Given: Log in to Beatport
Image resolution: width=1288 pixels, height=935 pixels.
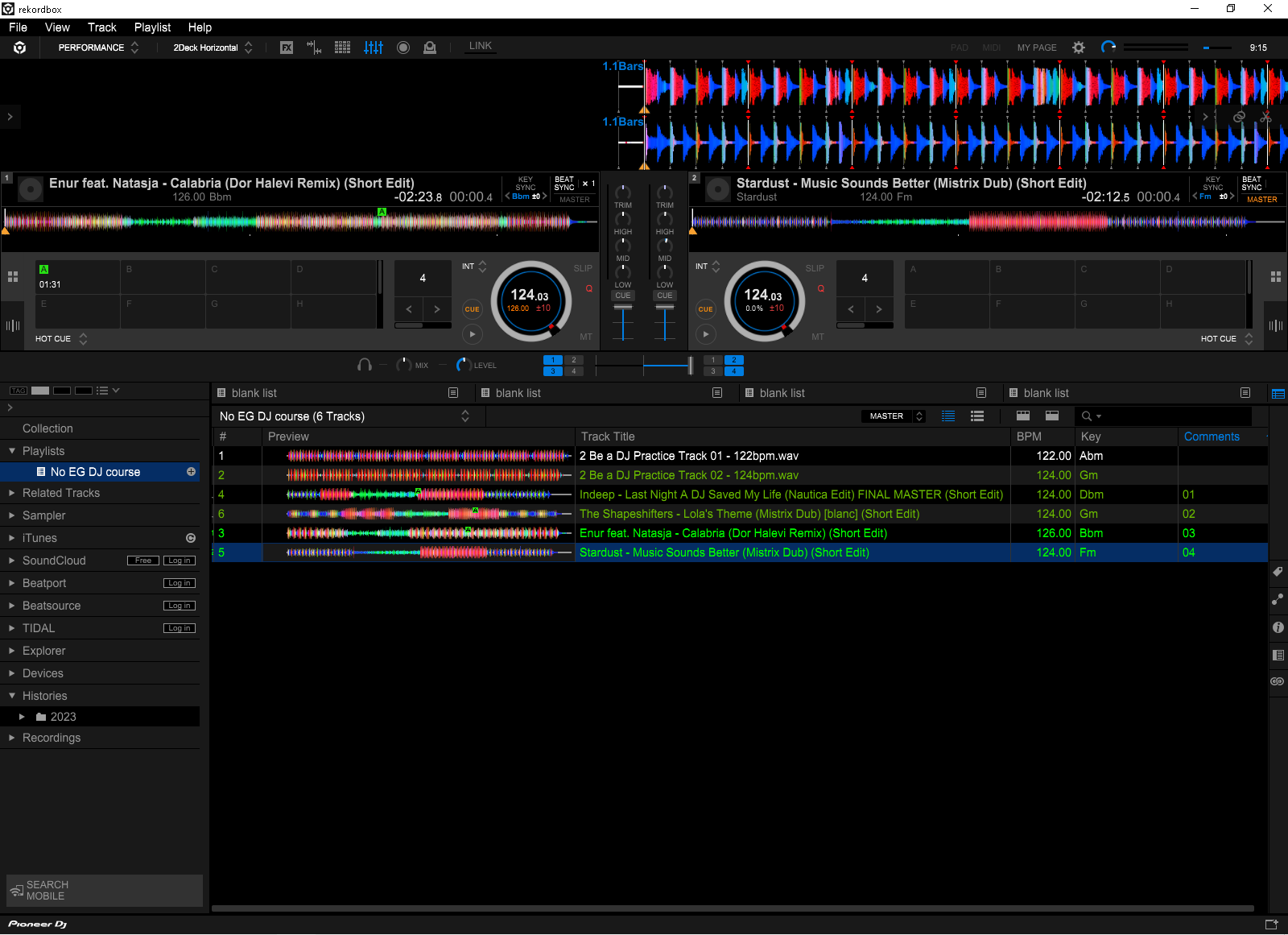Looking at the screenshot, I should click(x=180, y=583).
